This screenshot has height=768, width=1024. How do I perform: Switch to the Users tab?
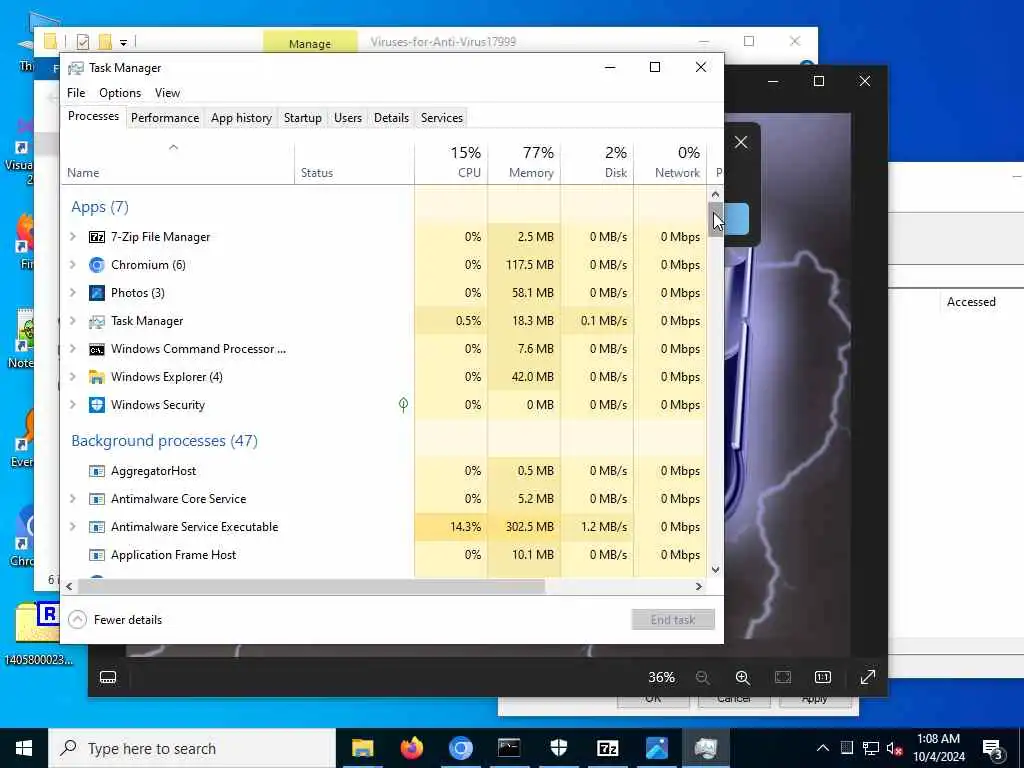point(347,118)
